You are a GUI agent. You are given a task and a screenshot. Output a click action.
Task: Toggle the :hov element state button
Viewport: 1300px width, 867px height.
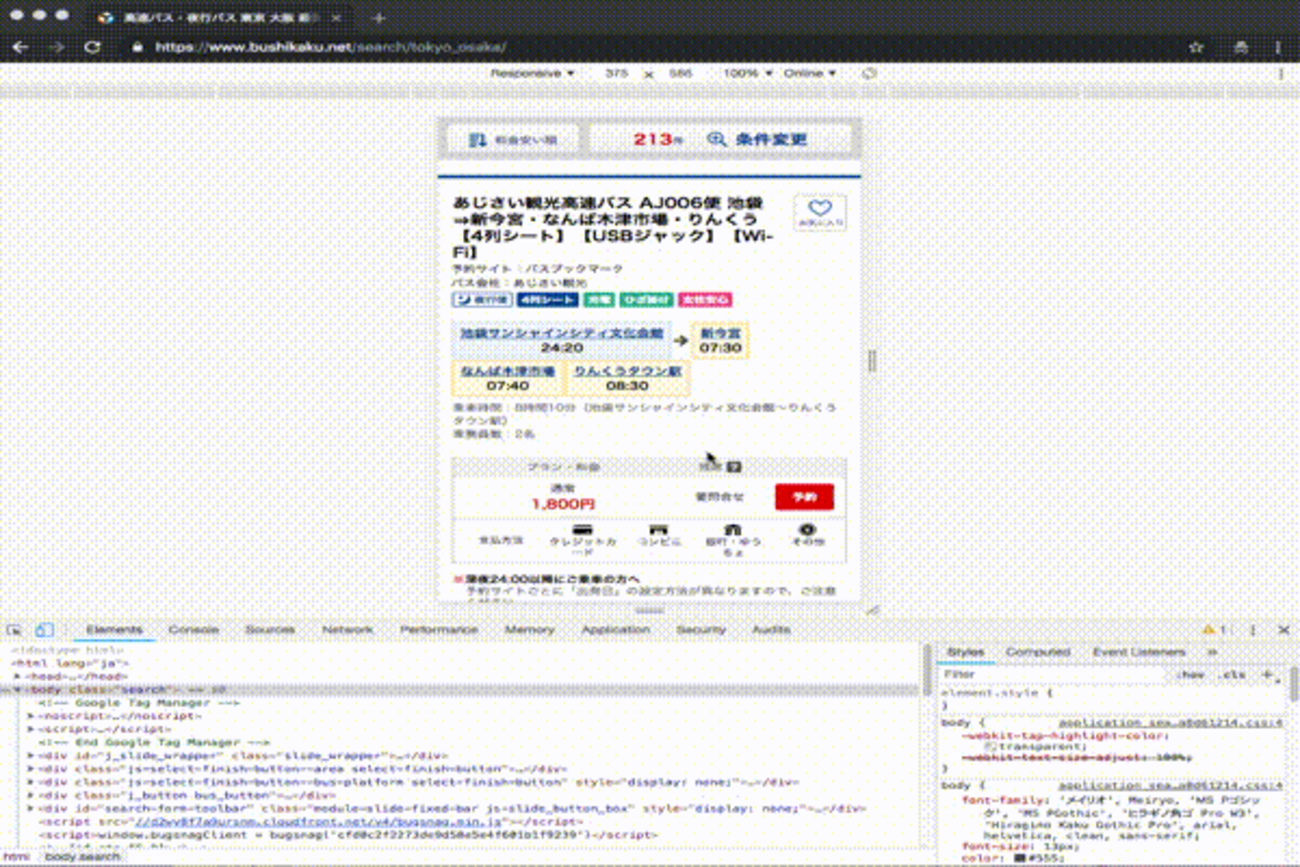click(1191, 675)
